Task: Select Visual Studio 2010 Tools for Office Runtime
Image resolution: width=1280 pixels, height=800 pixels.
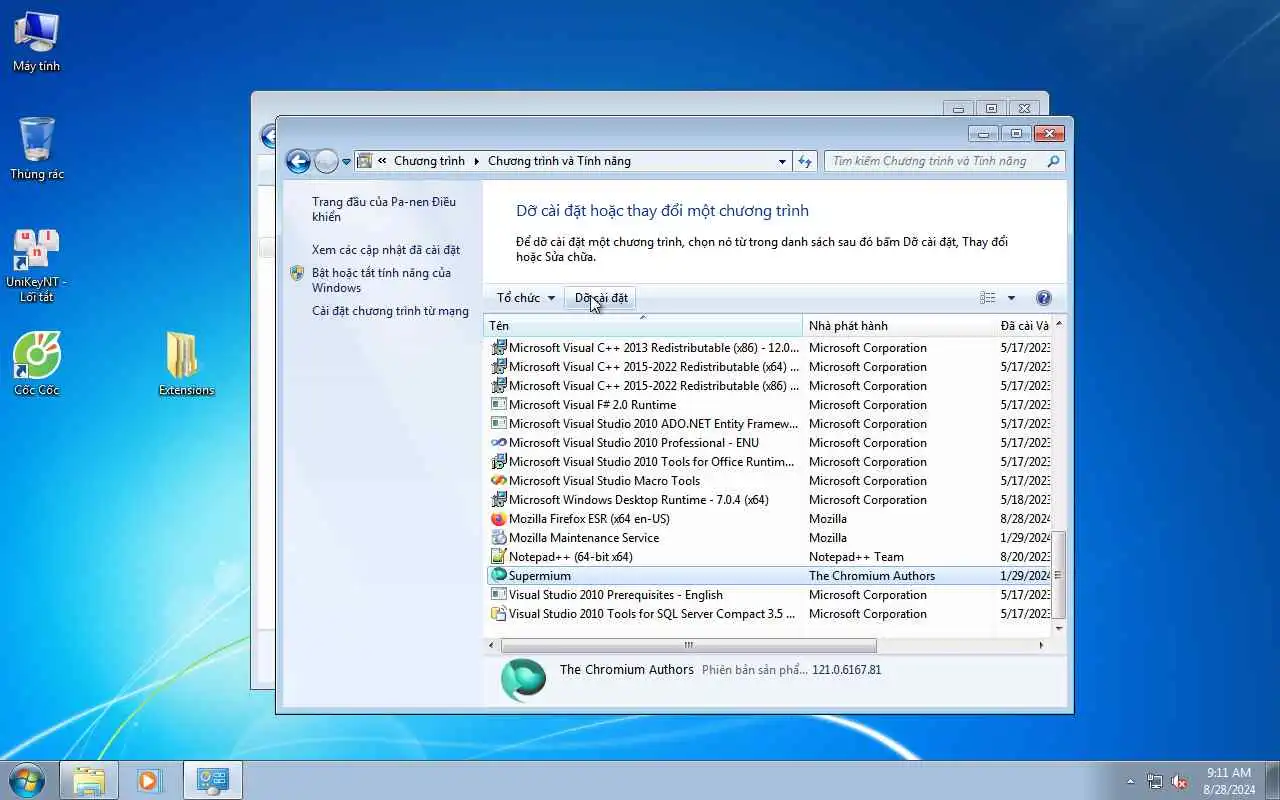Action: [x=768, y=461]
